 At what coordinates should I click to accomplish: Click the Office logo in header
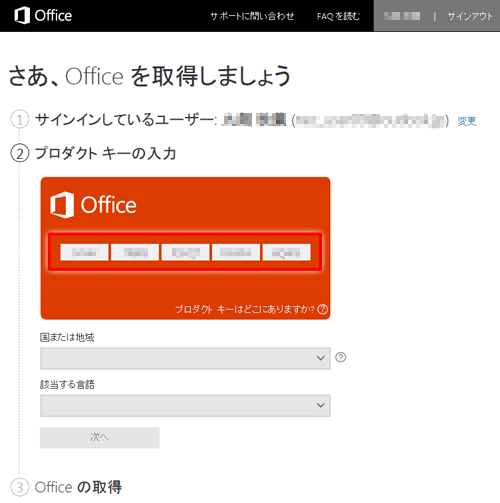click(43, 16)
